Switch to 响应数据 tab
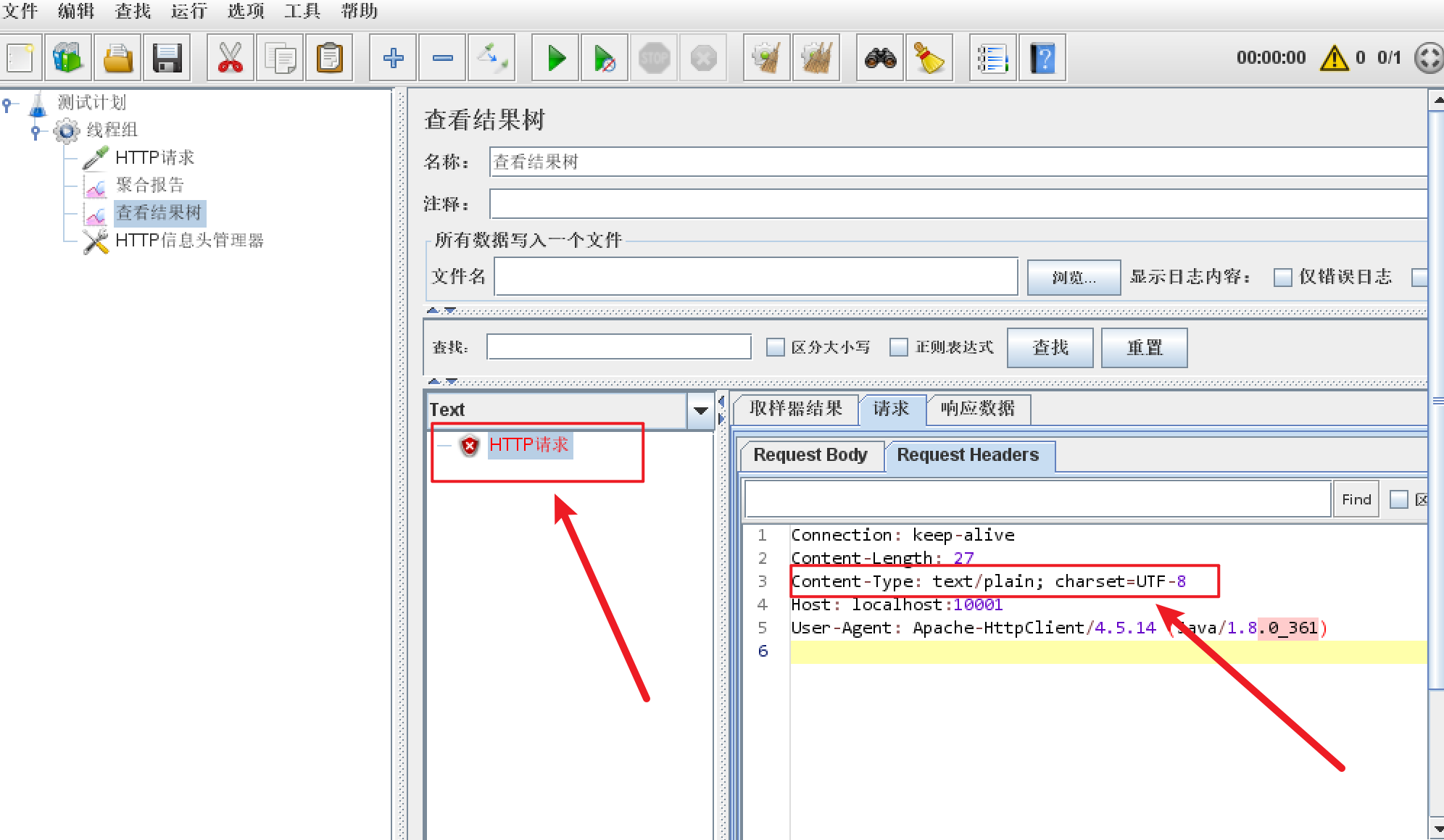The height and width of the screenshot is (840, 1444). [x=977, y=409]
